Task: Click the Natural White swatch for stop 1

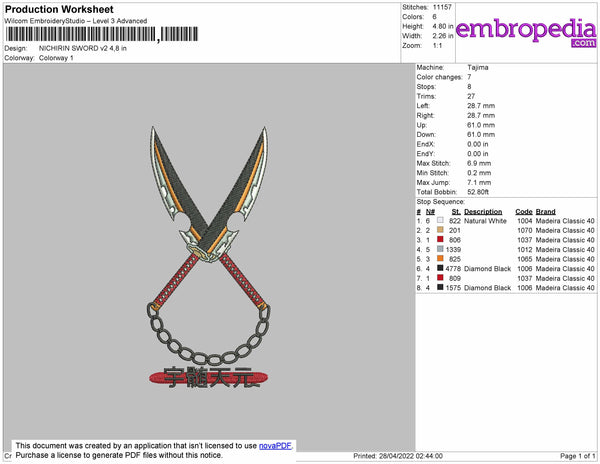Action: click(x=440, y=220)
